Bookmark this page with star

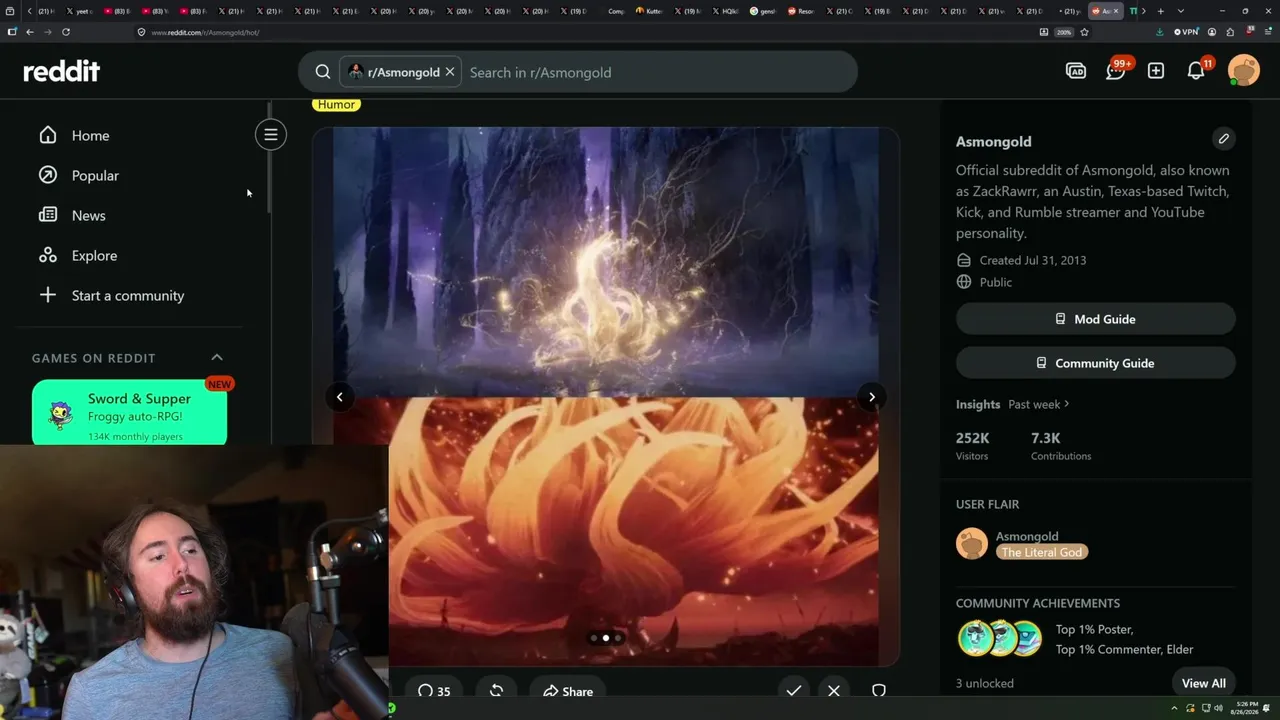coord(1084,32)
